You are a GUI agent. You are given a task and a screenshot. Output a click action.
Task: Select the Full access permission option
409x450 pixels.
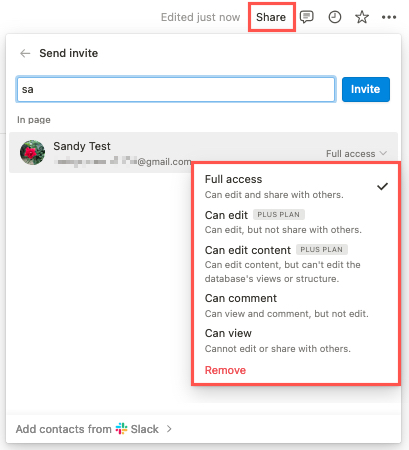[x=295, y=186]
